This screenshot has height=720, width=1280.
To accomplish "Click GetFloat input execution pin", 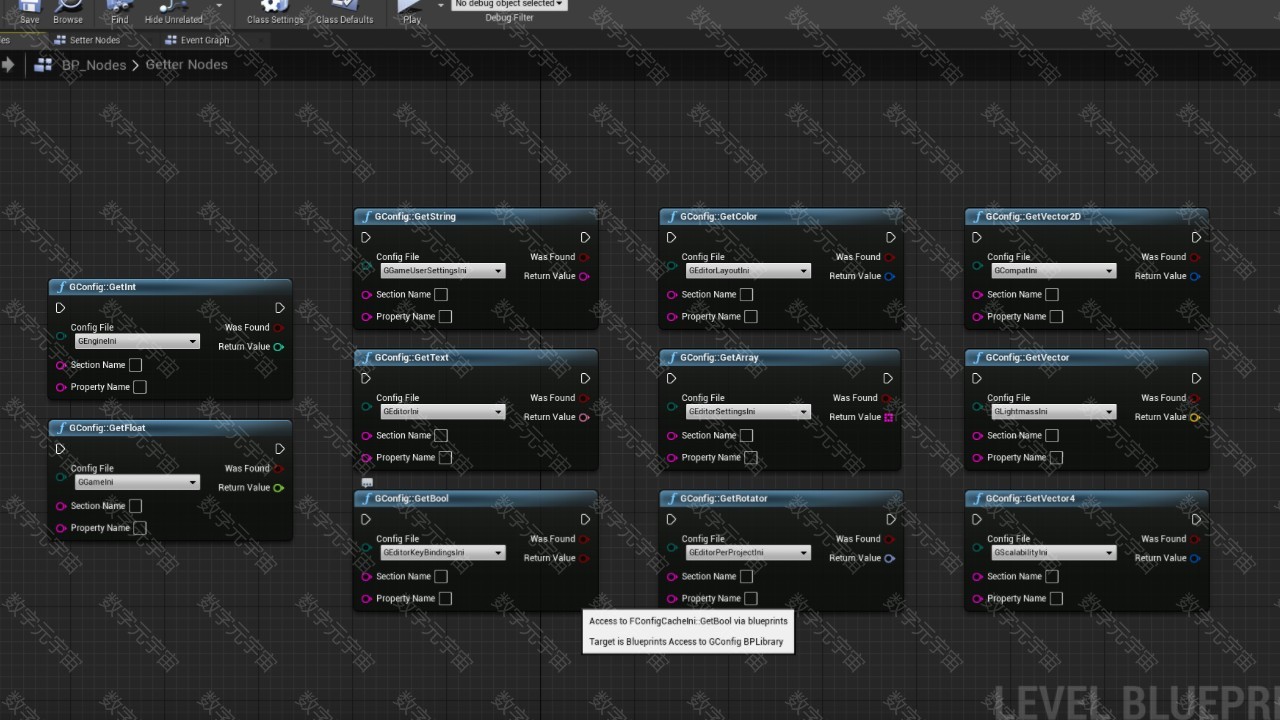I will pos(61,449).
